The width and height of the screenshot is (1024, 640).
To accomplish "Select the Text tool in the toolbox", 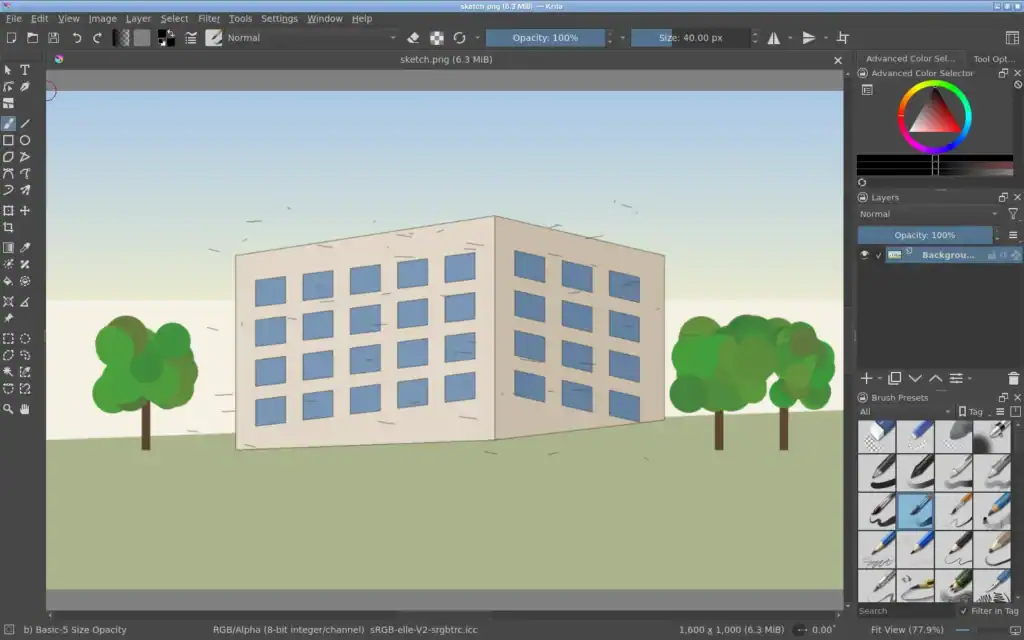I will [x=25, y=70].
